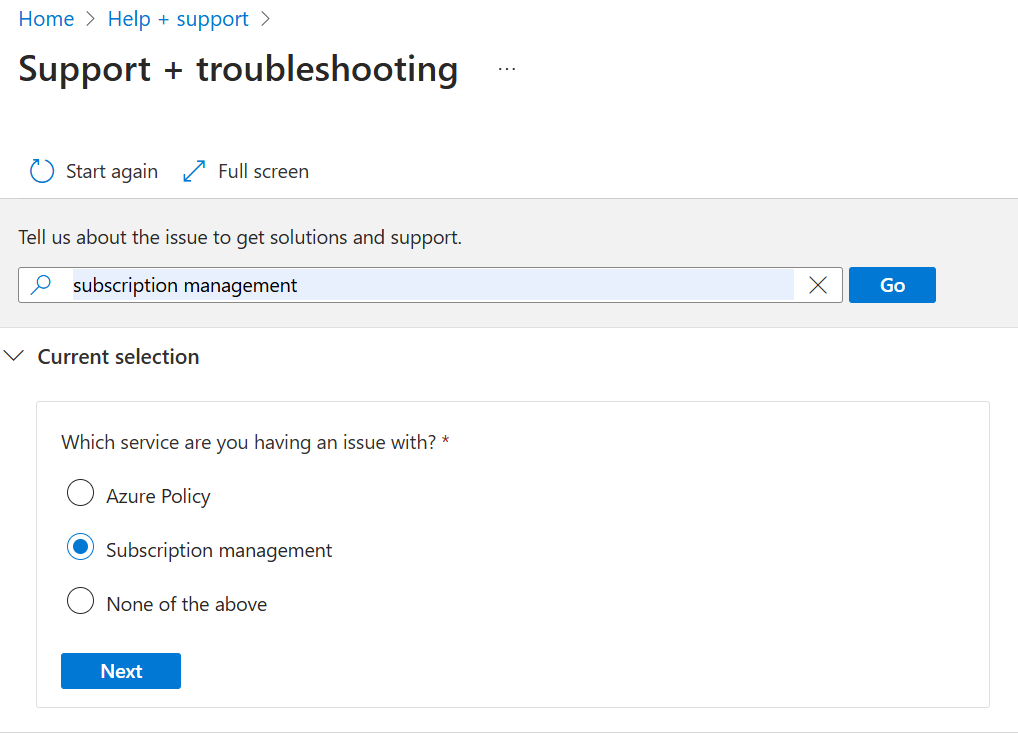Click the magnifier icon in the search box
Viewport: 1018px width, 736px height.
click(41, 285)
